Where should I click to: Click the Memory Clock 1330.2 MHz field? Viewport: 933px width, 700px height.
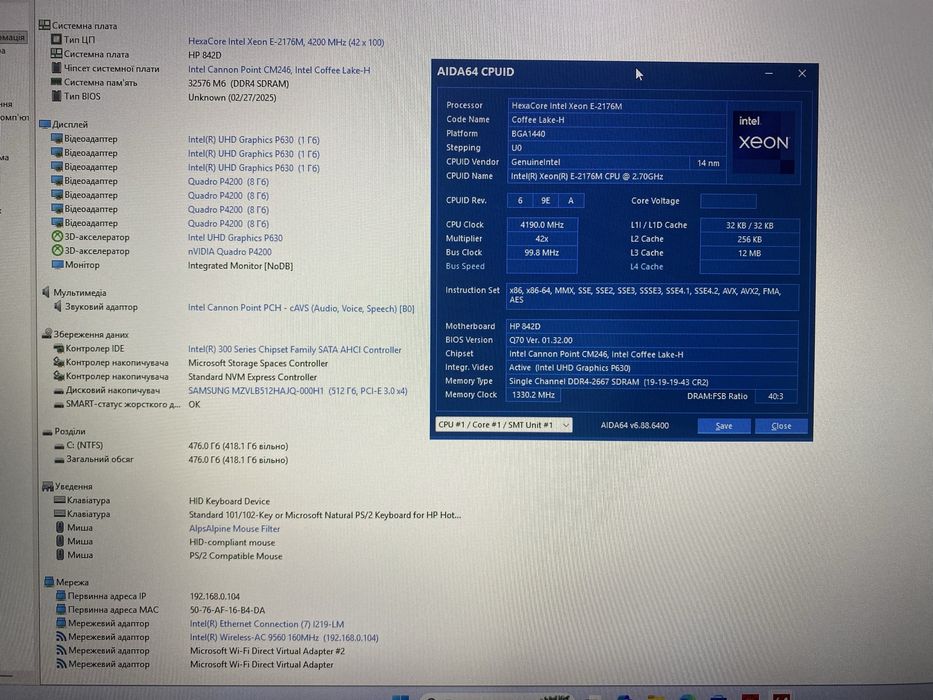(x=533, y=395)
